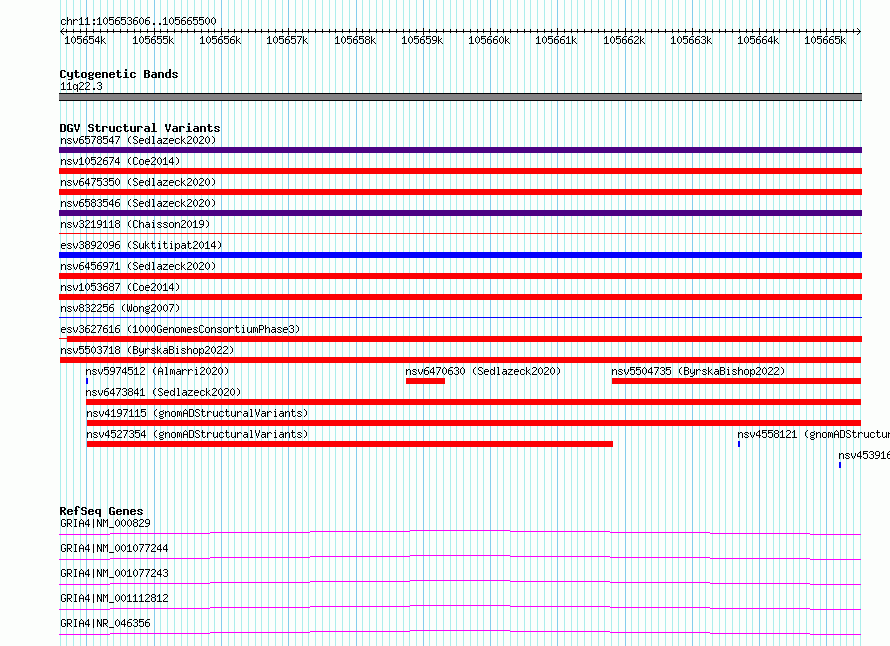The width and height of the screenshot is (890, 646).
Task: Select the thin red line under nsv3219118
Action: pyautogui.click(x=460, y=233)
